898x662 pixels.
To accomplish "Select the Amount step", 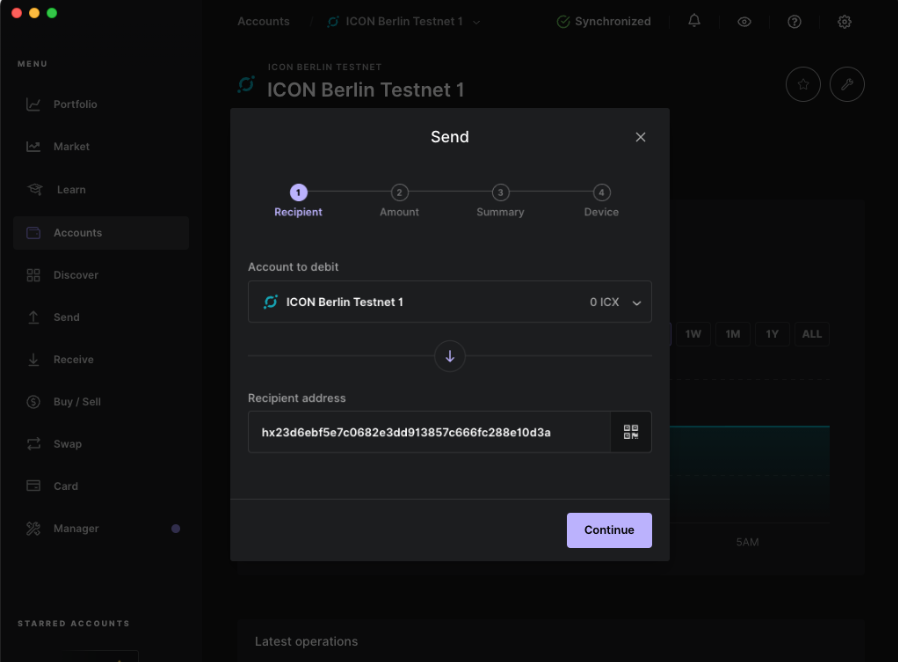I will pos(399,200).
